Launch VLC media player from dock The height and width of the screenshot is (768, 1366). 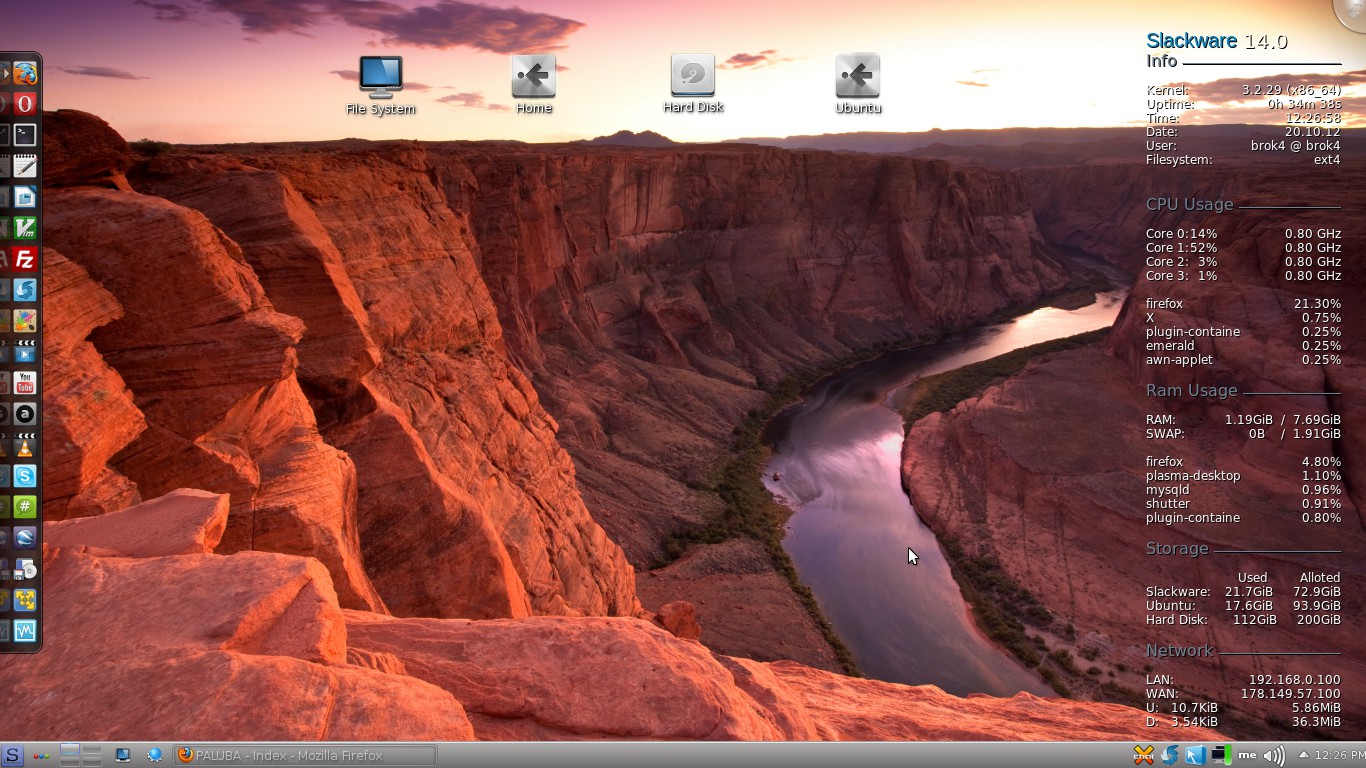coord(25,445)
